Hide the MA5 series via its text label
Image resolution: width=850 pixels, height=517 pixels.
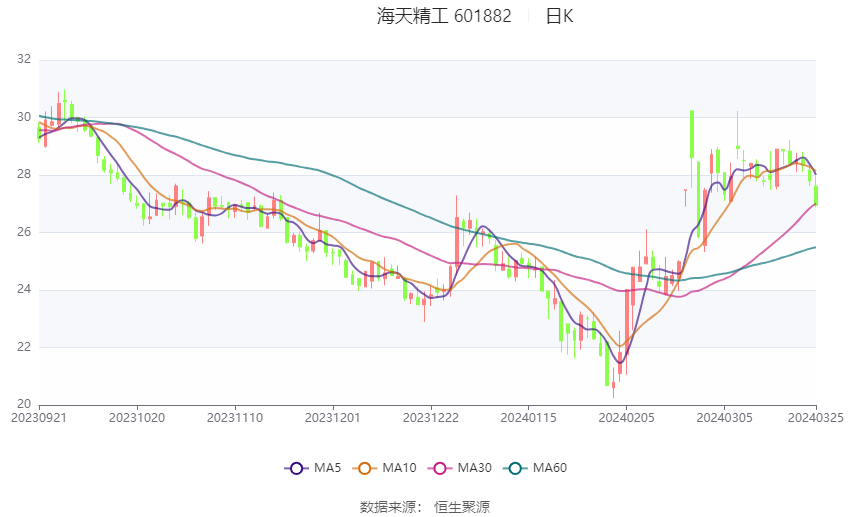[x=328, y=468]
